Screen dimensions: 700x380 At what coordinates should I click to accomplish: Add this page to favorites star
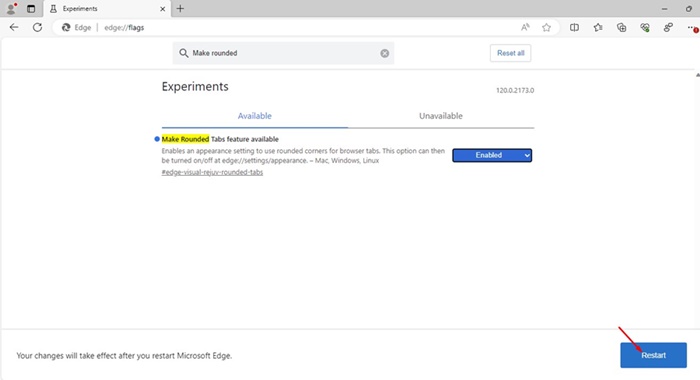coord(546,28)
